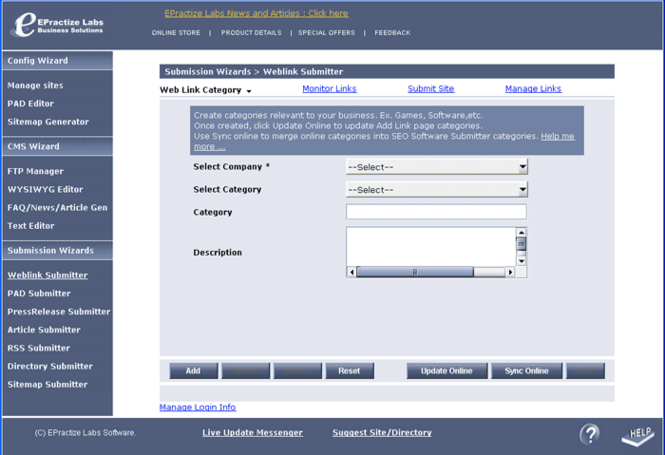Open the FEEDBACK menu item

point(392,33)
